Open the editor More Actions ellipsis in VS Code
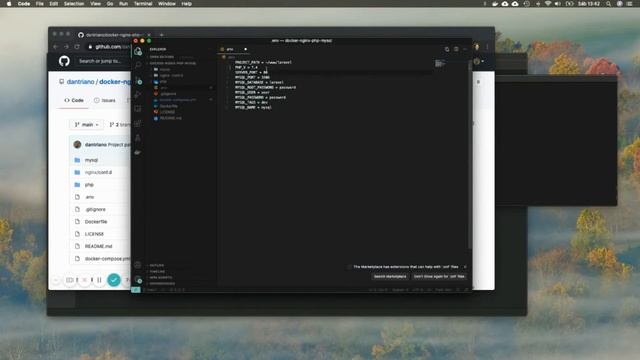 (x=465, y=49)
